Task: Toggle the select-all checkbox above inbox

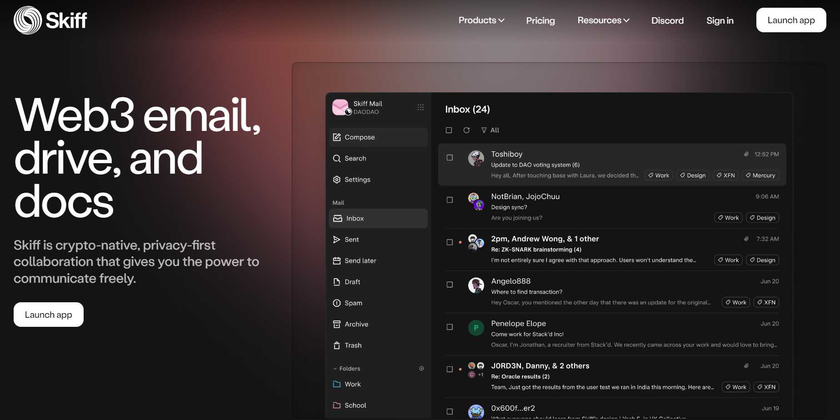Action: point(449,130)
